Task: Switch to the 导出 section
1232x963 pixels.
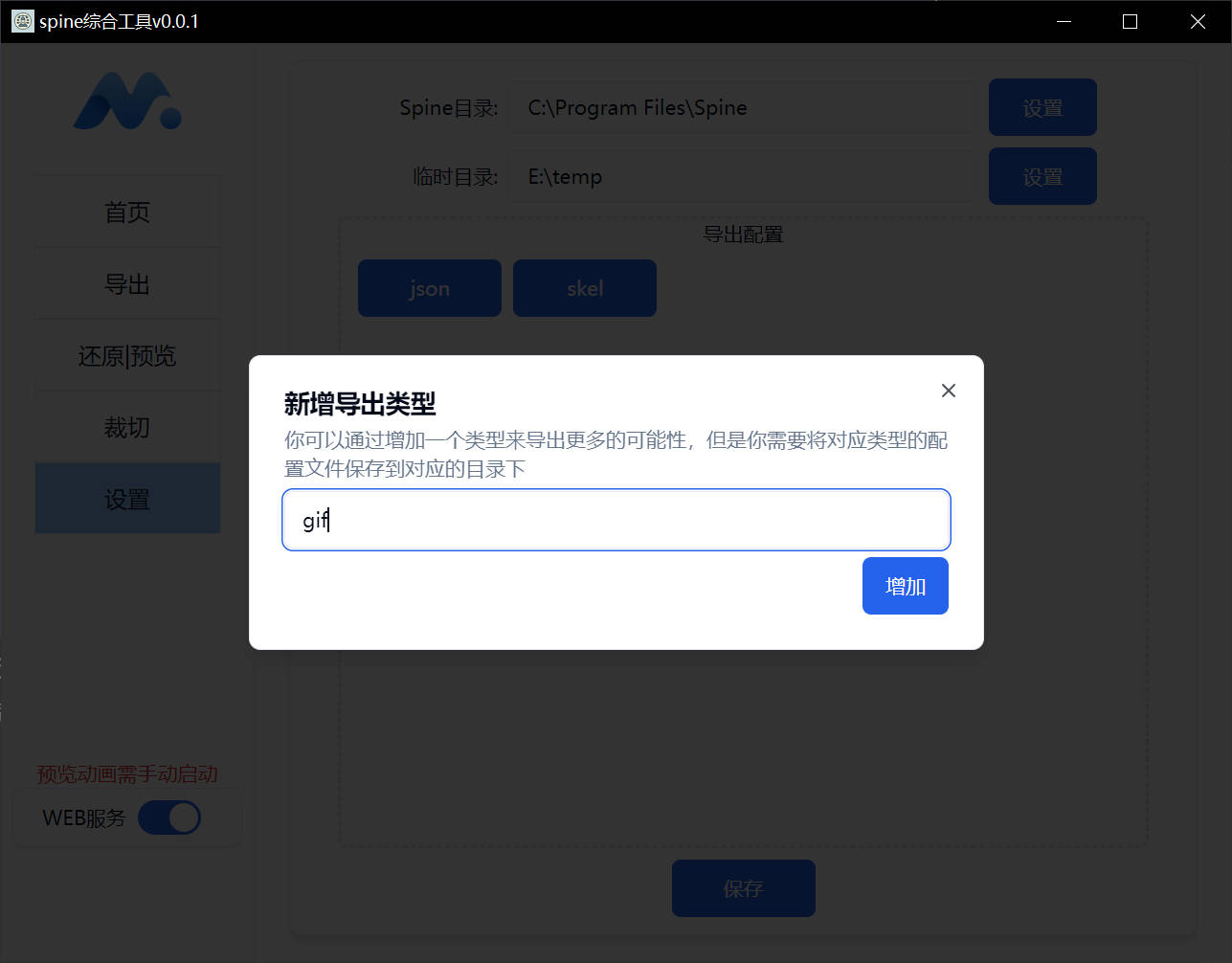Action: tap(126, 283)
